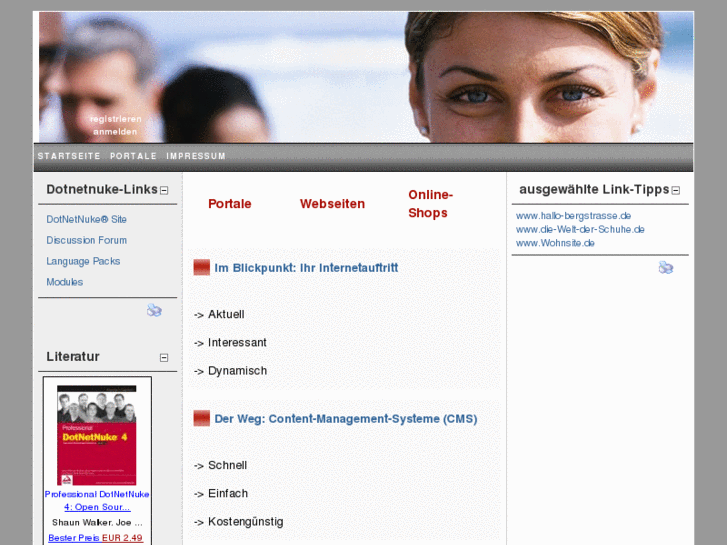
Task: Click the Shaun Walker, Joe ... author text
Action: point(97,523)
